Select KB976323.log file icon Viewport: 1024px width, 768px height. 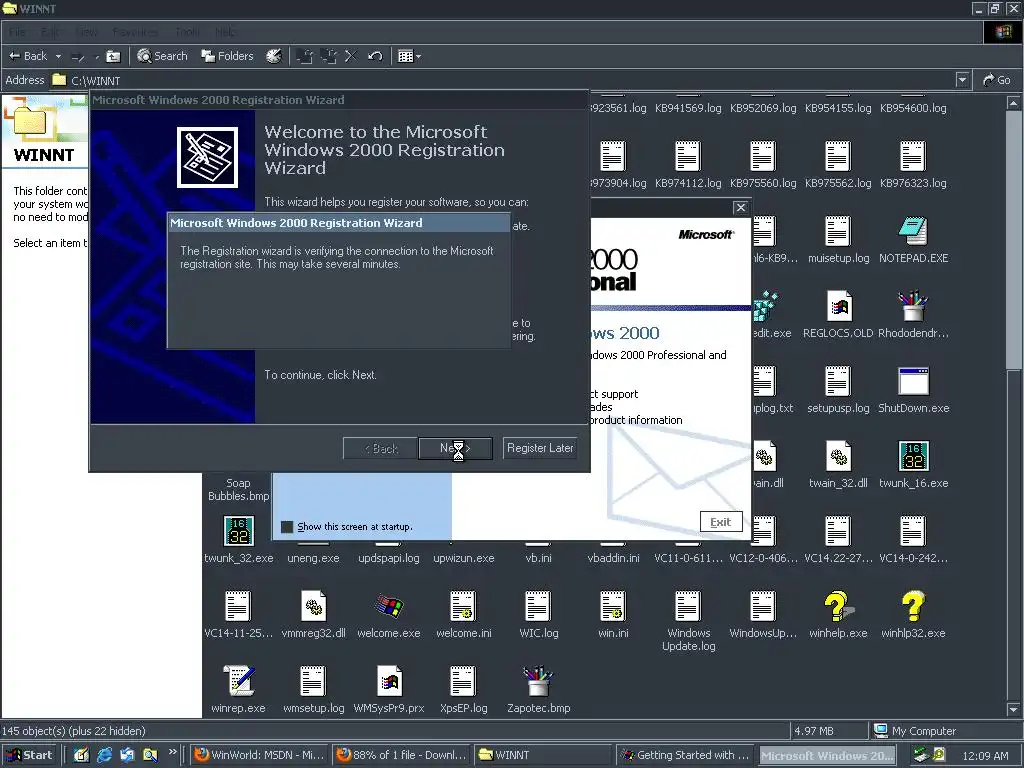pos(913,156)
